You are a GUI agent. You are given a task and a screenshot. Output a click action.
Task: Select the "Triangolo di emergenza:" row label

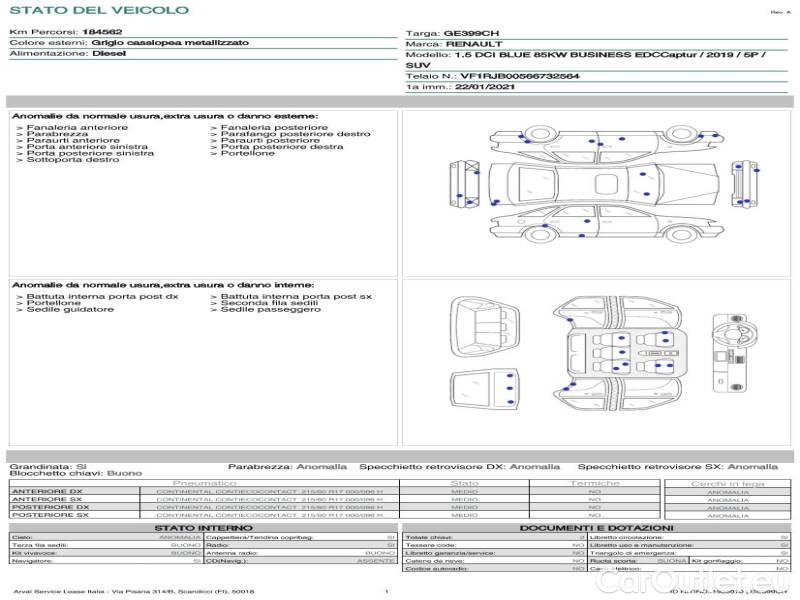click(x=633, y=553)
